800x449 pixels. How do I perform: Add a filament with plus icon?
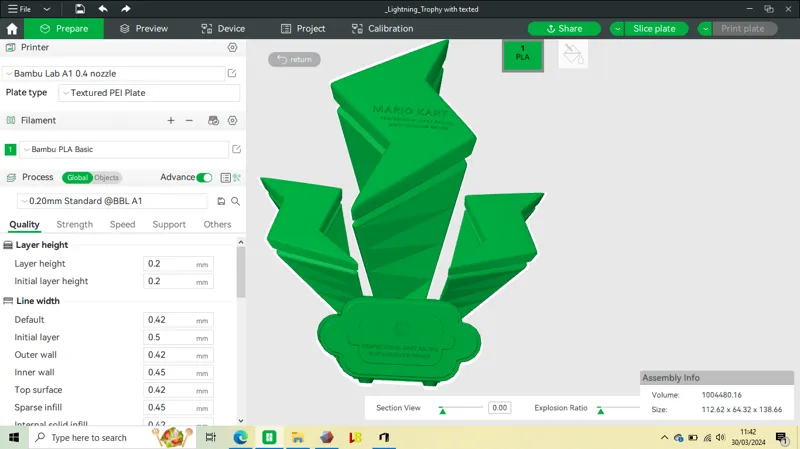(x=171, y=120)
